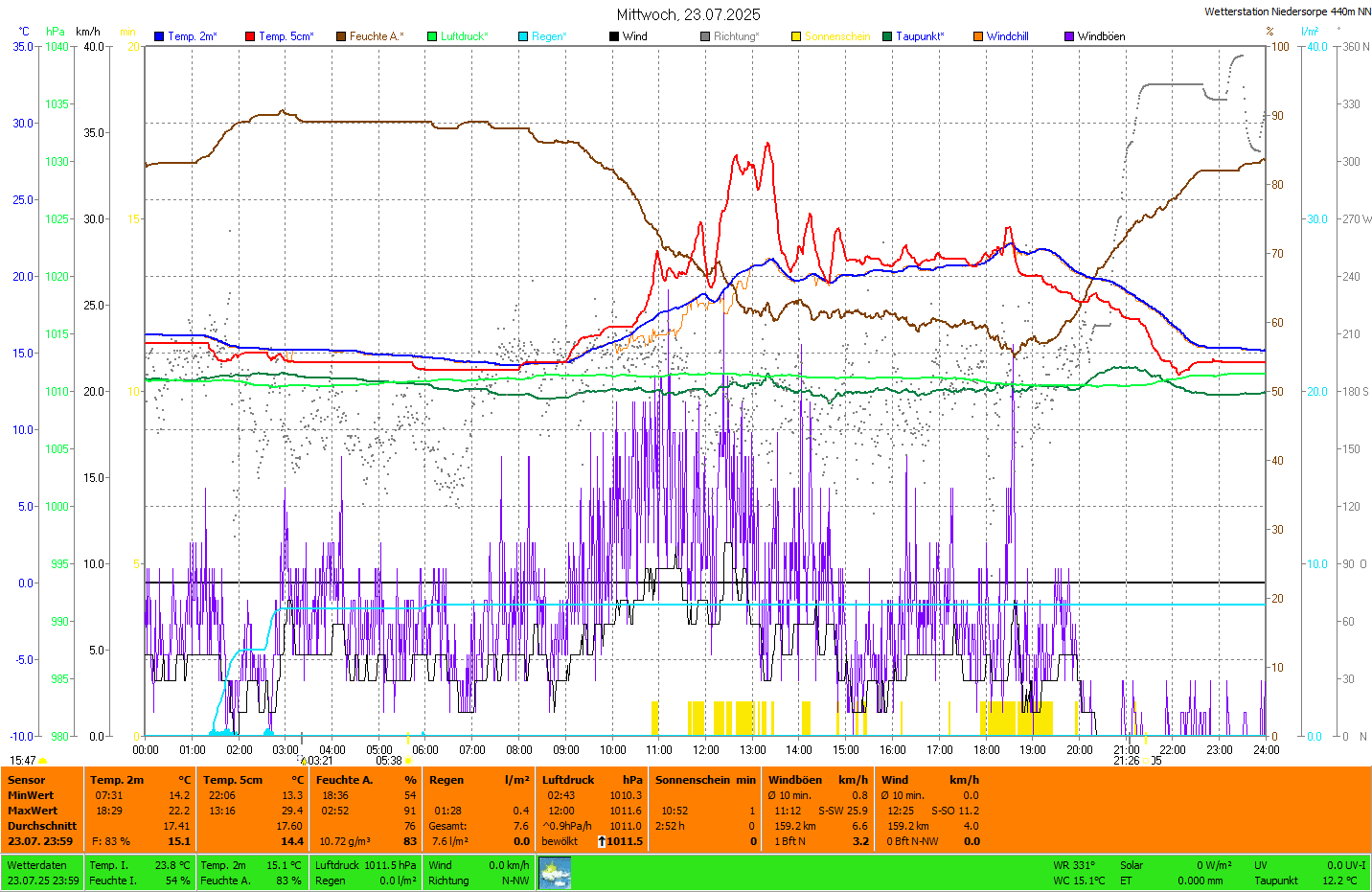Click the Wetterdaten cell in green bar
This screenshot has width=1372, height=892.
[37, 865]
